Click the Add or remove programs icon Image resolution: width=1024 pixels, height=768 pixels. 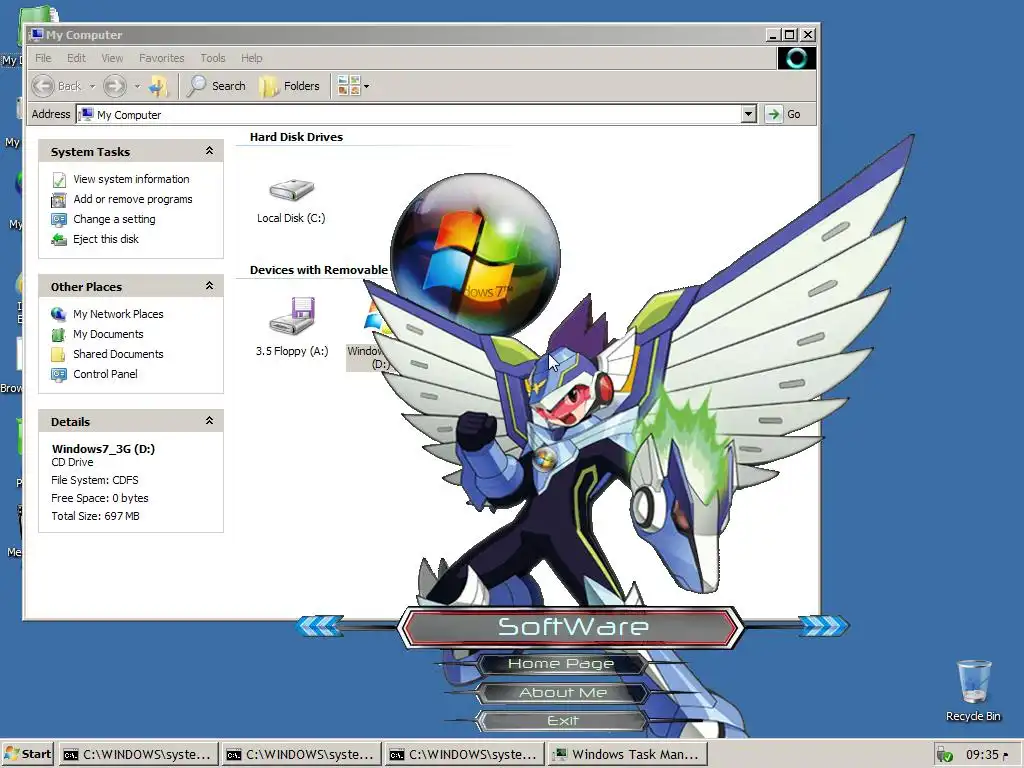pos(59,200)
